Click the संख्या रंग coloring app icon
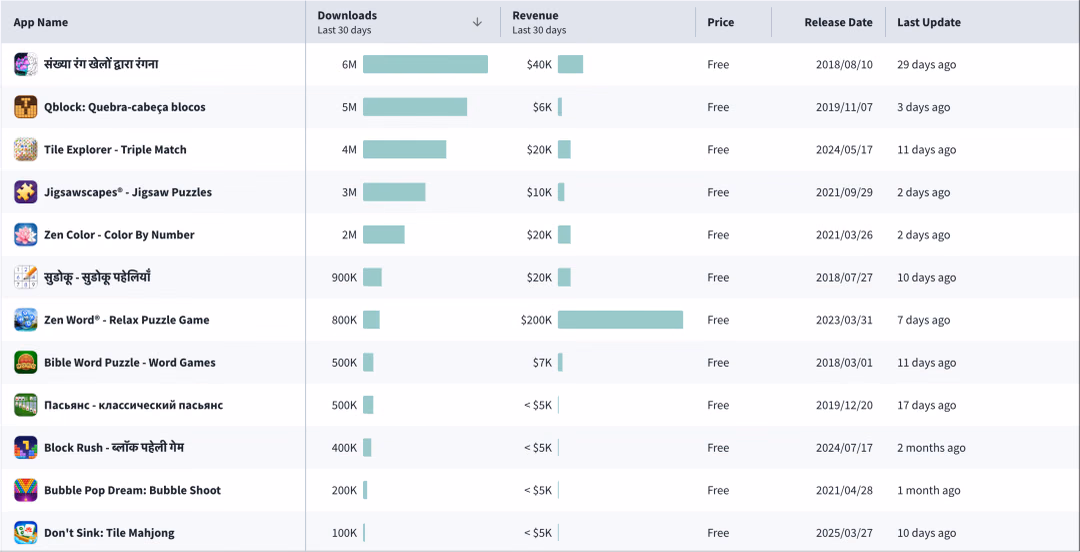This screenshot has width=1080, height=552. click(x=25, y=64)
